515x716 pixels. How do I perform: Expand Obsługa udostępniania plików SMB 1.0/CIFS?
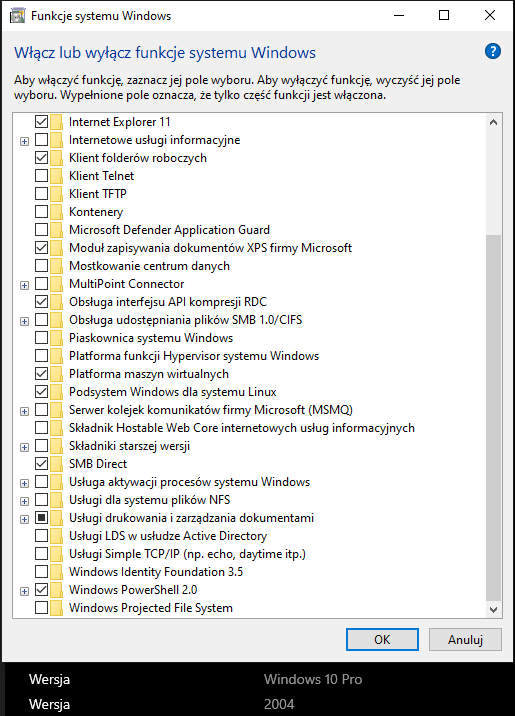tap(25, 321)
